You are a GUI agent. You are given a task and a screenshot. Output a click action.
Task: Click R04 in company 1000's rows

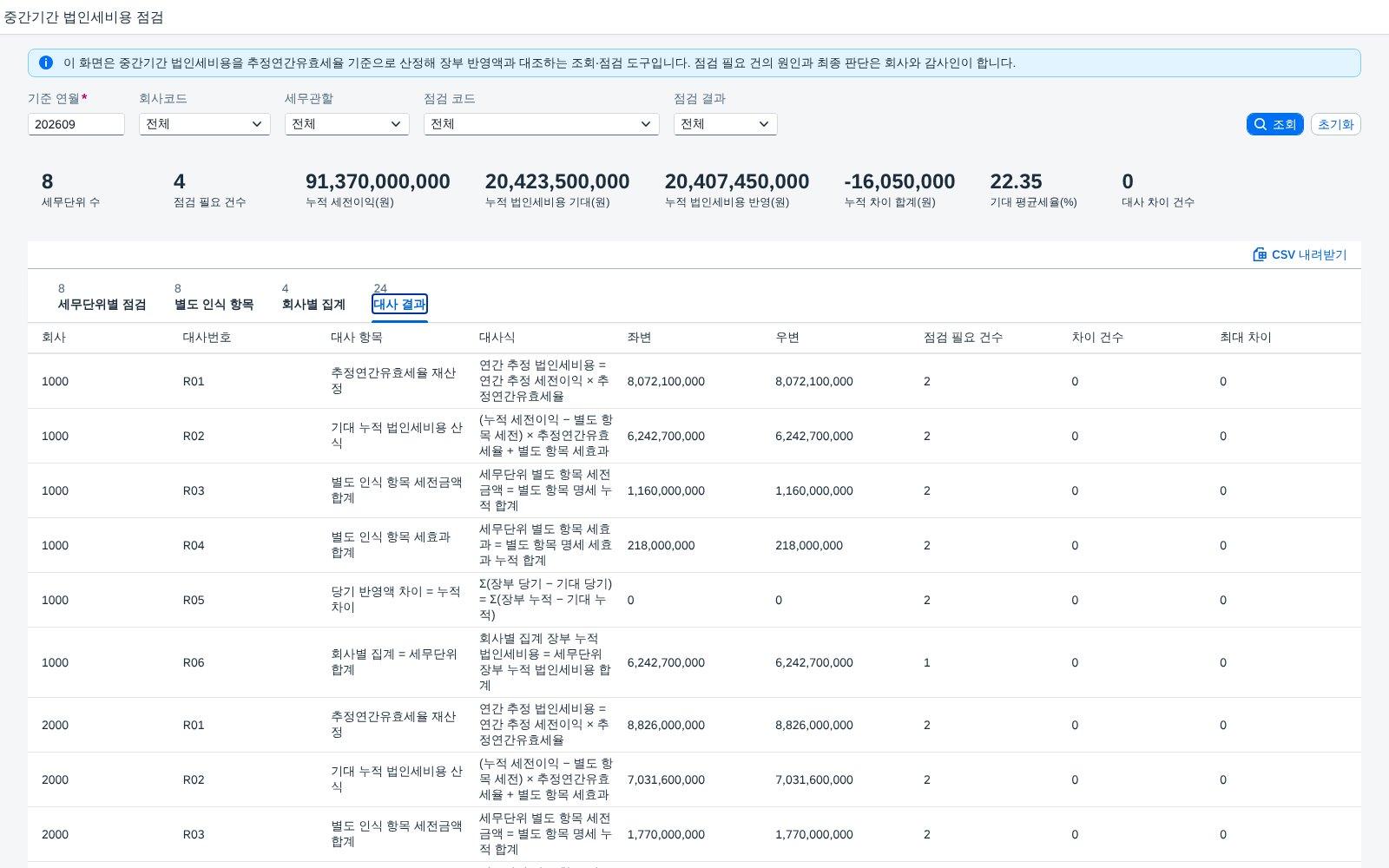[194, 545]
